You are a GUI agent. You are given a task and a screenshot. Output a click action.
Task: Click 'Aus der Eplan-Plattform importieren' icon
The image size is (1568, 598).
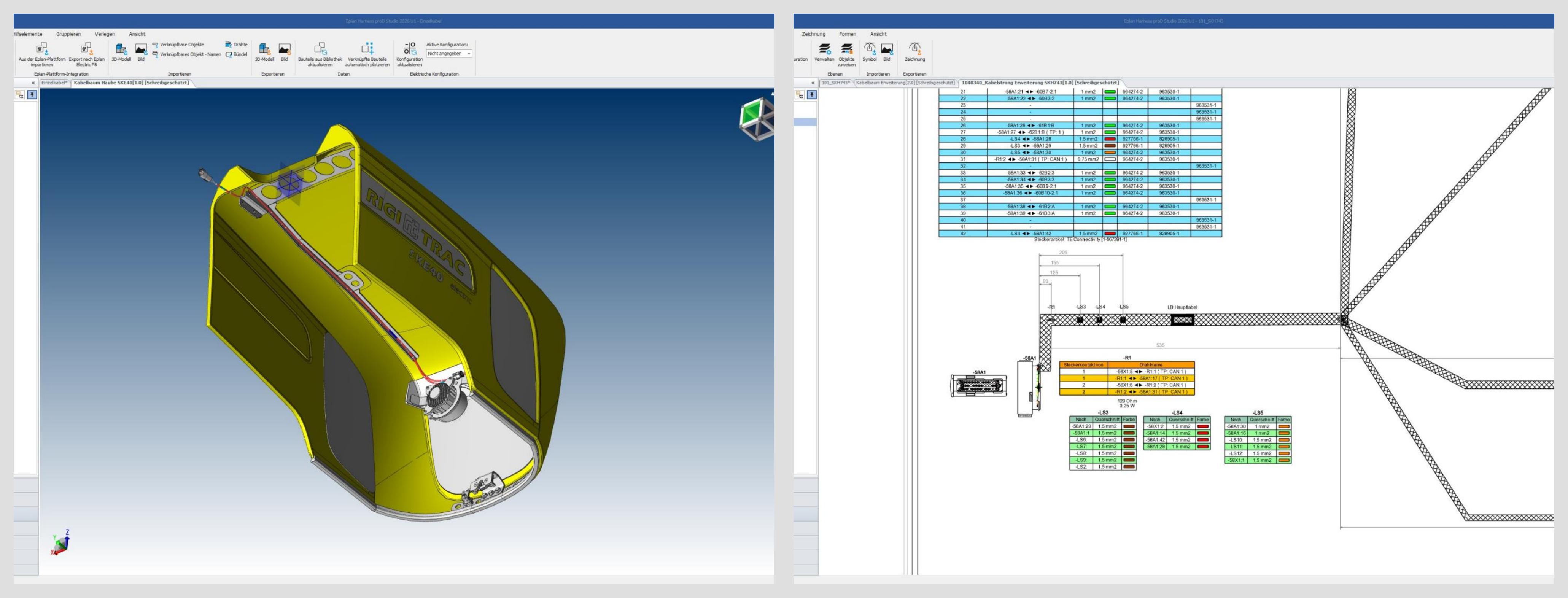pos(41,49)
